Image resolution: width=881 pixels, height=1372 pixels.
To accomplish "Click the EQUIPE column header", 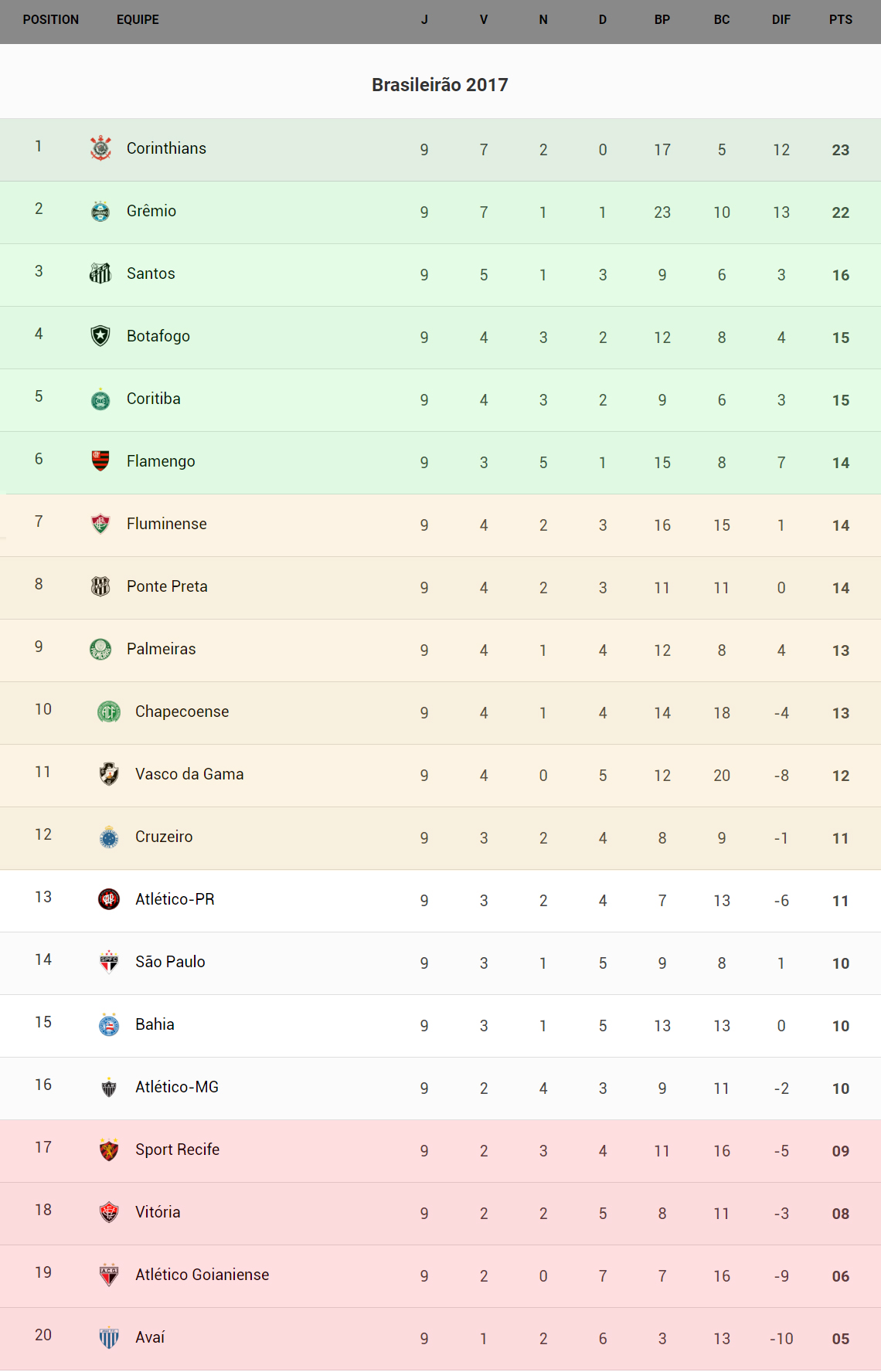I will tap(138, 20).
